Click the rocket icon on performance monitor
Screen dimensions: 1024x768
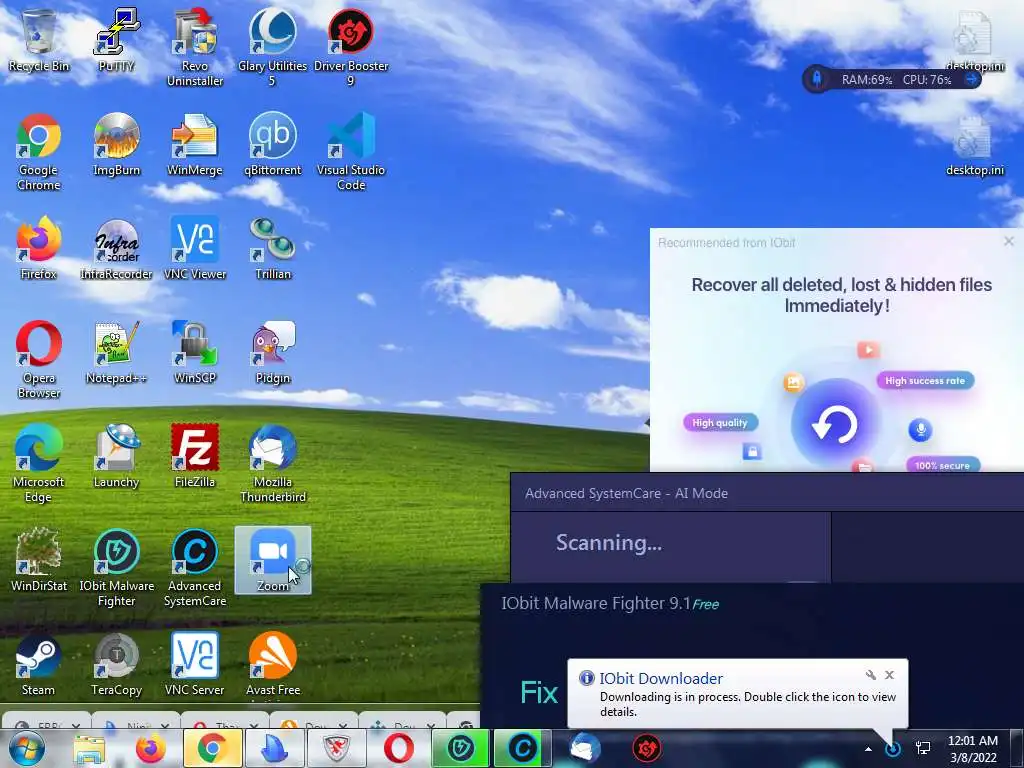click(816, 80)
